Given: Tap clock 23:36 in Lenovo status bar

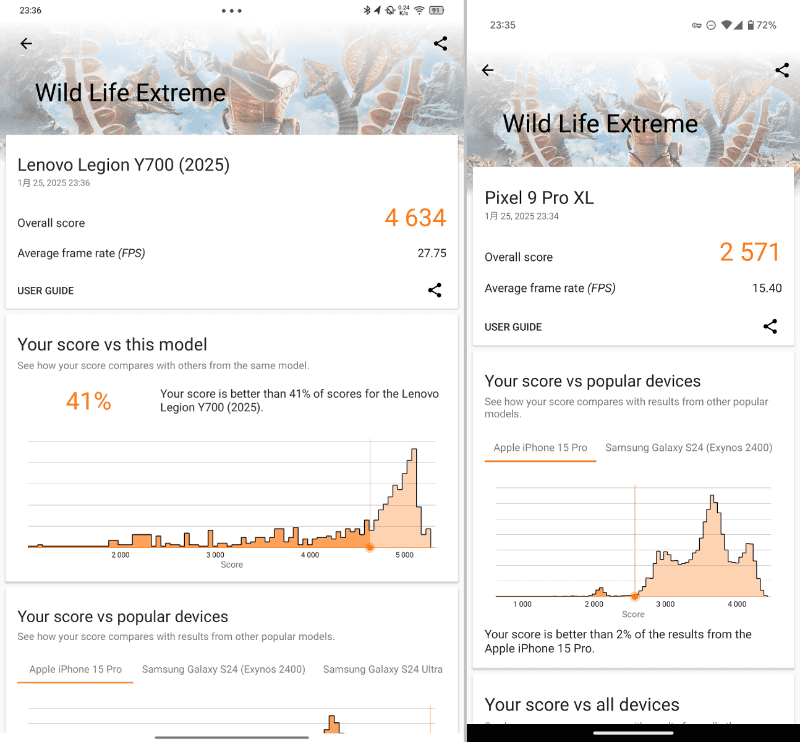Looking at the screenshot, I should click(30, 10).
